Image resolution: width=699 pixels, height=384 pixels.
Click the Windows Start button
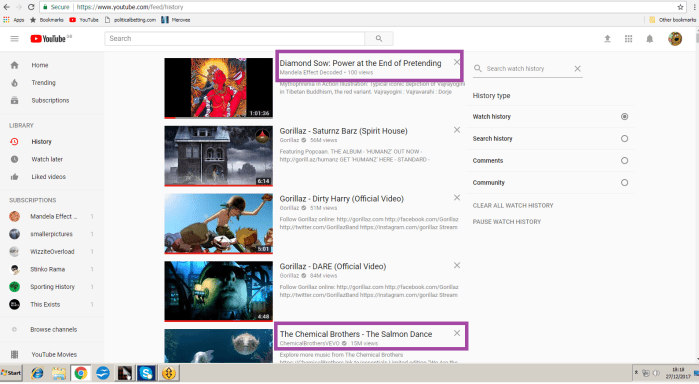11,373
